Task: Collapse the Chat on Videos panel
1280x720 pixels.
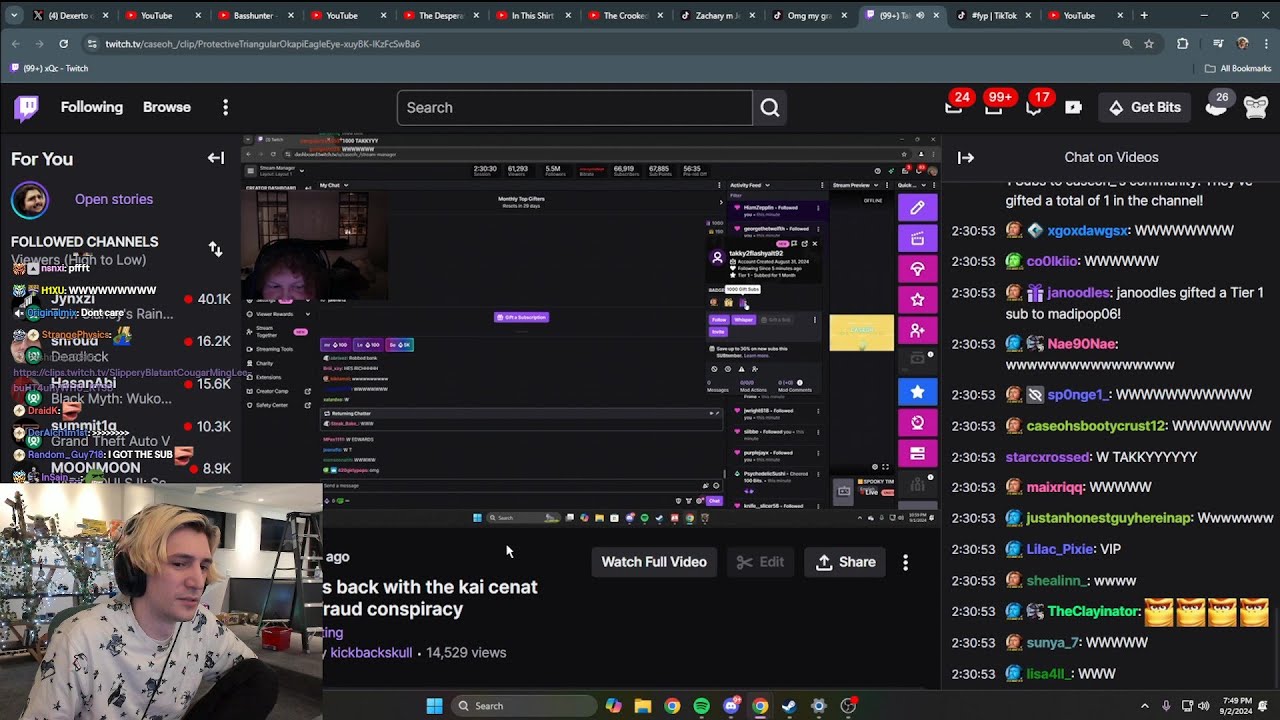Action: tap(966, 157)
